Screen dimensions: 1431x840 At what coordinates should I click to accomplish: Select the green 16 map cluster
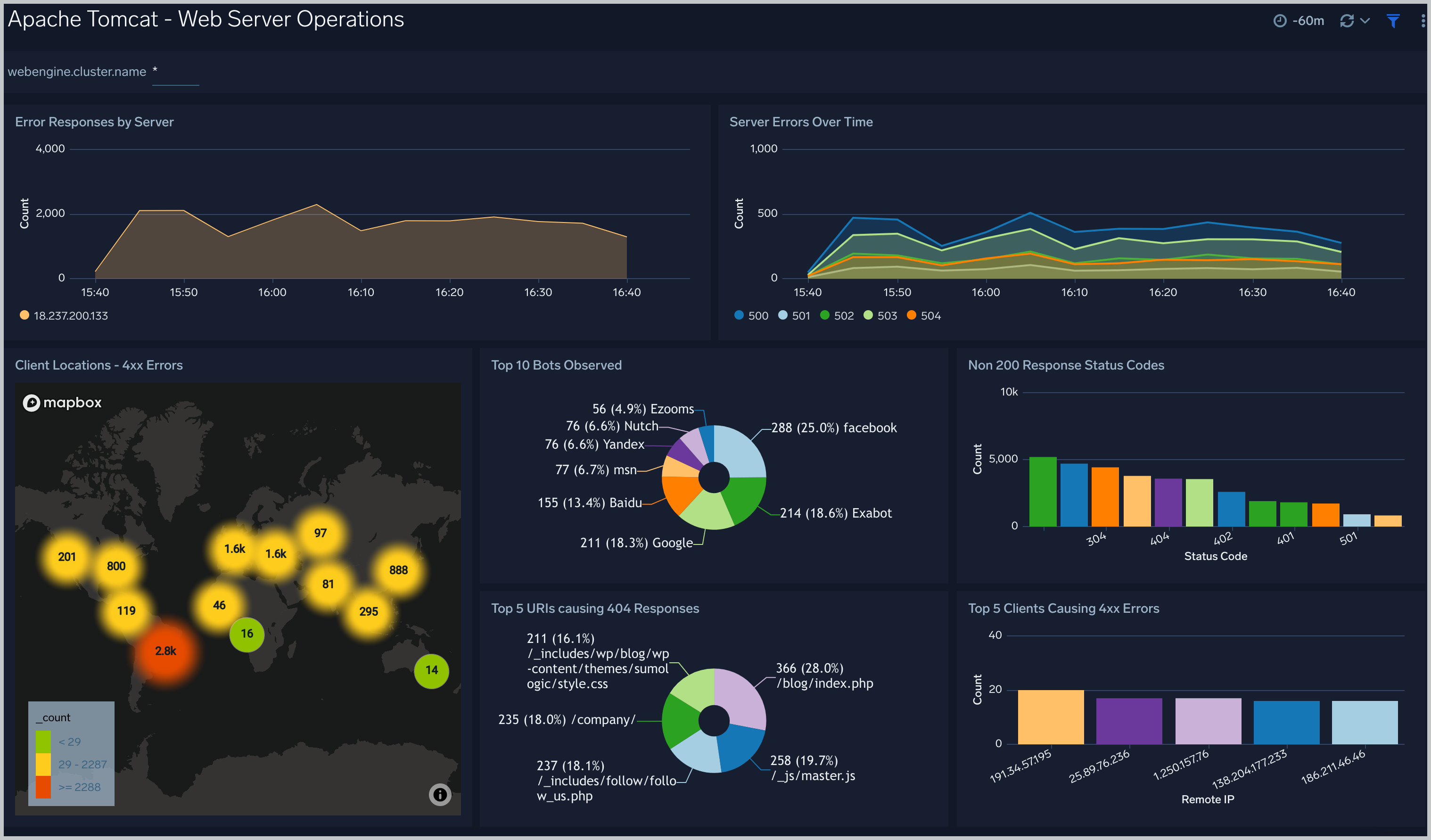coord(247,634)
